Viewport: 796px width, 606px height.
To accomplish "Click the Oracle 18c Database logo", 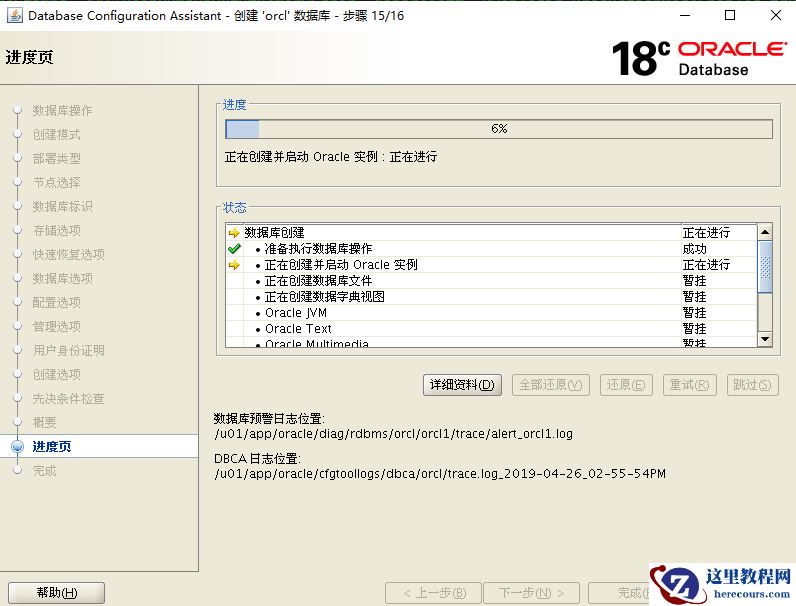I will coord(699,58).
